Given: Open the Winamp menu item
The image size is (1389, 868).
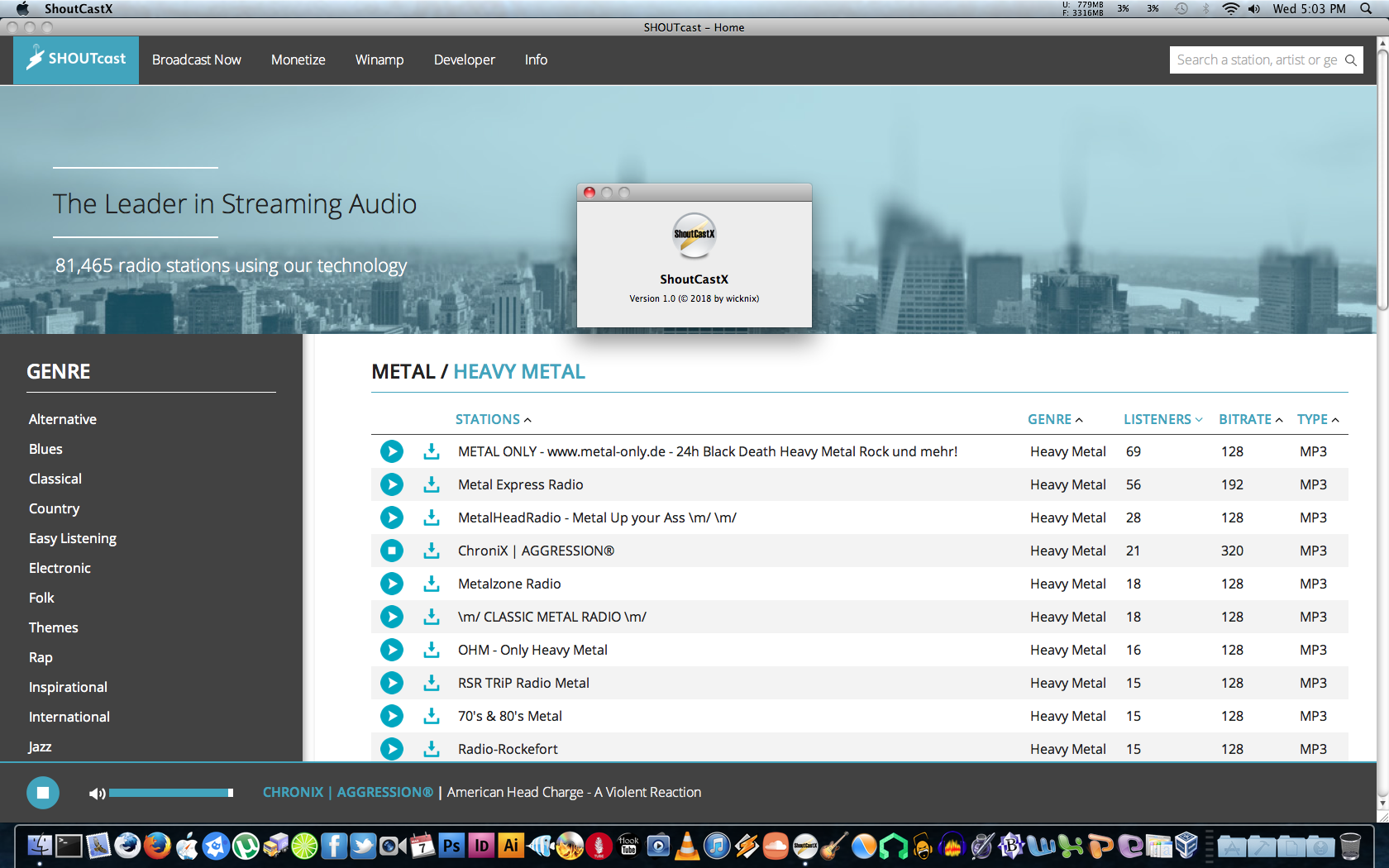Looking at the screenshot, I should (379, 60).
